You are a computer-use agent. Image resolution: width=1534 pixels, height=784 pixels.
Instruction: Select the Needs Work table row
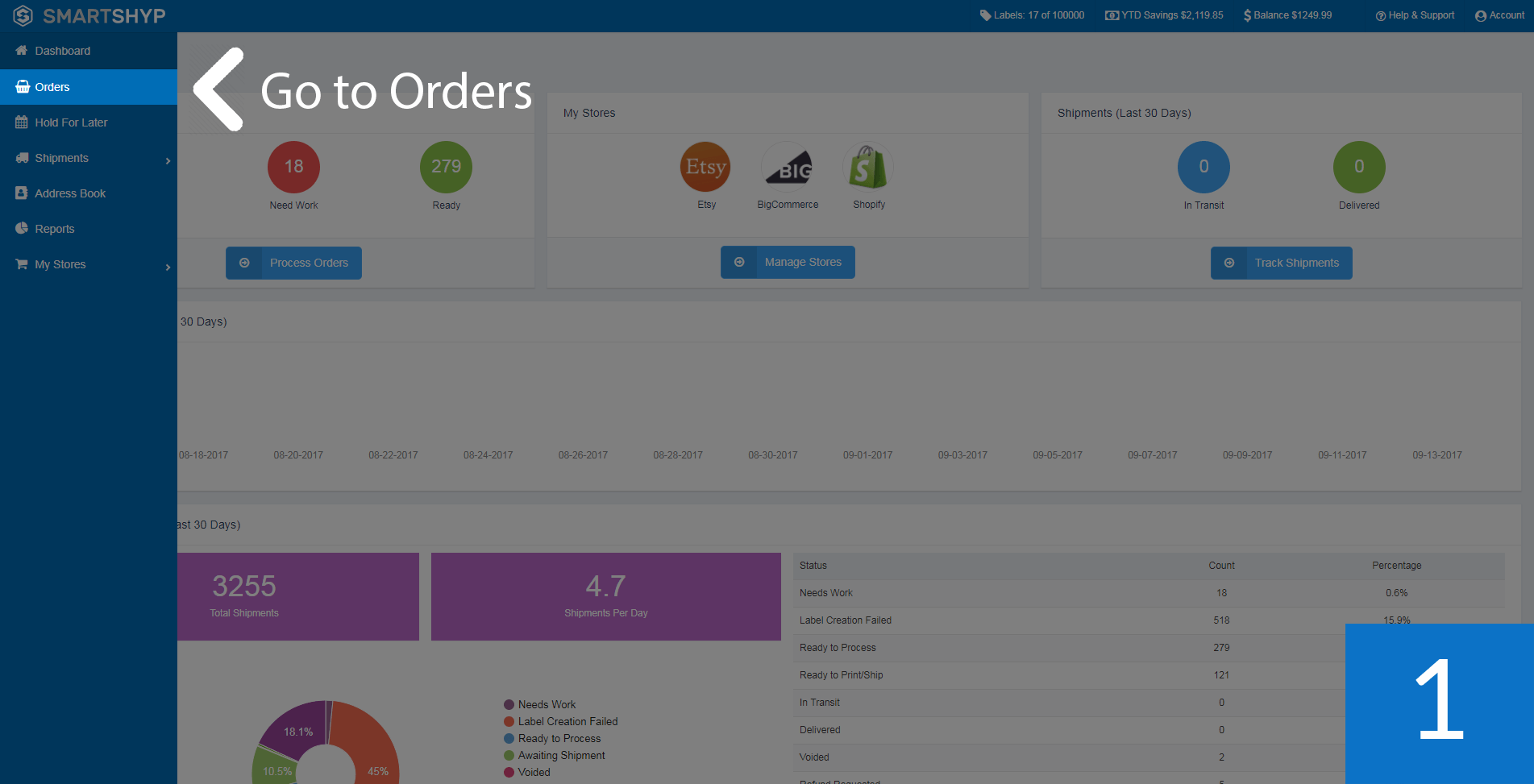[1149, 593]
